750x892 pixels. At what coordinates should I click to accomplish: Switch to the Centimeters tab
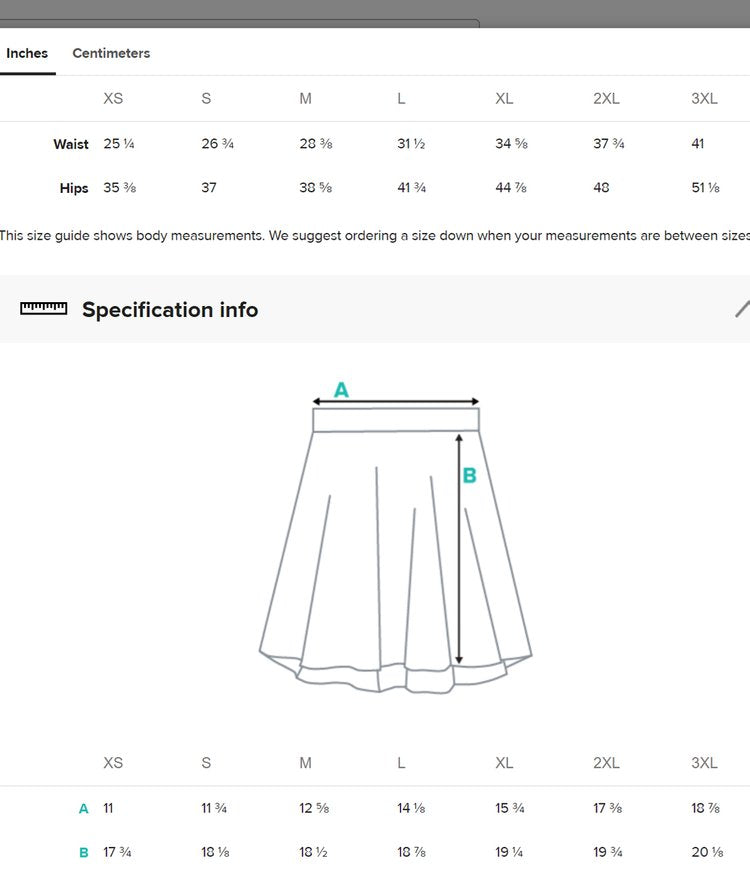[x=111, y=53]
